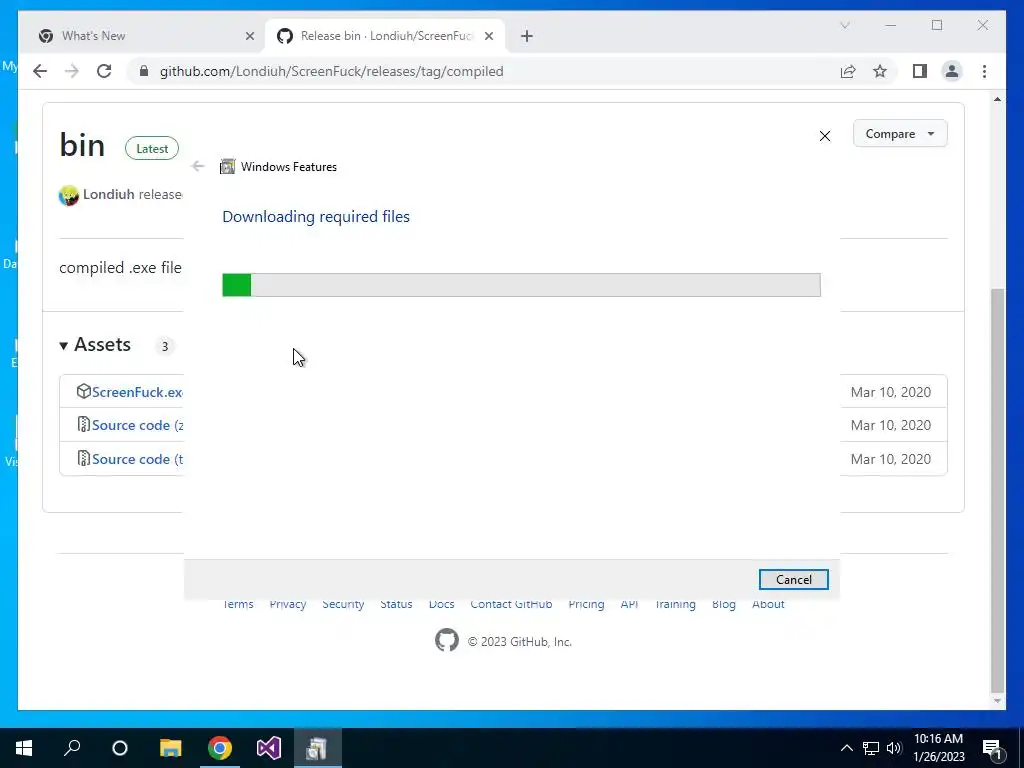Open the Londiuh profile link
This screenshot has height=768, width=1024.
tap(108, 195)
